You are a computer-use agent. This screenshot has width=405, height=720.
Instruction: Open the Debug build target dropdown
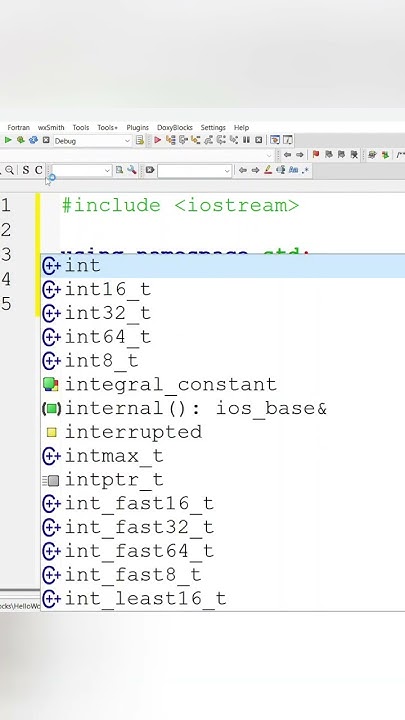click(x=93, y=141)
